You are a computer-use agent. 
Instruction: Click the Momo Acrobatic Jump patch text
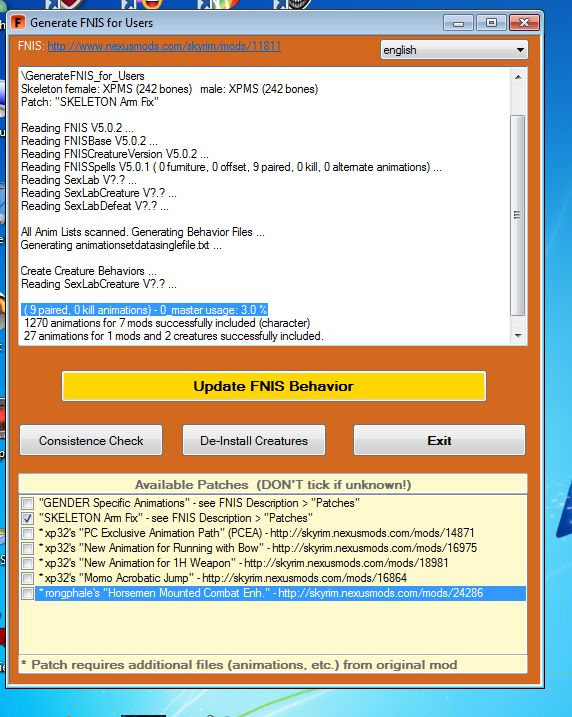[223, 578]
